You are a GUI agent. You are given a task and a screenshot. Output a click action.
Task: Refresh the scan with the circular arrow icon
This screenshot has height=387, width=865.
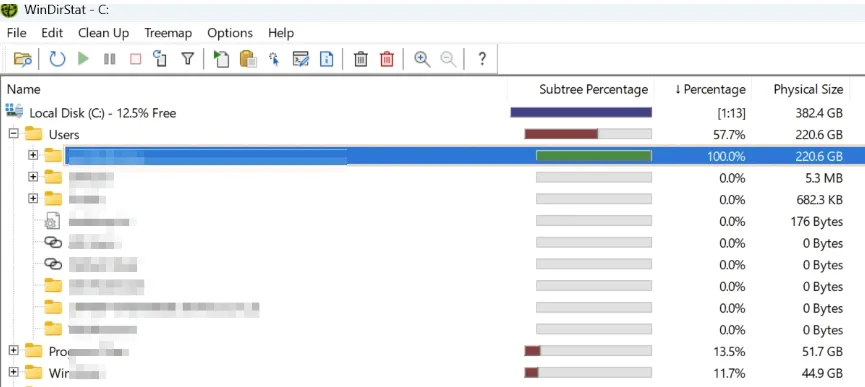click(x=57, y=58)
